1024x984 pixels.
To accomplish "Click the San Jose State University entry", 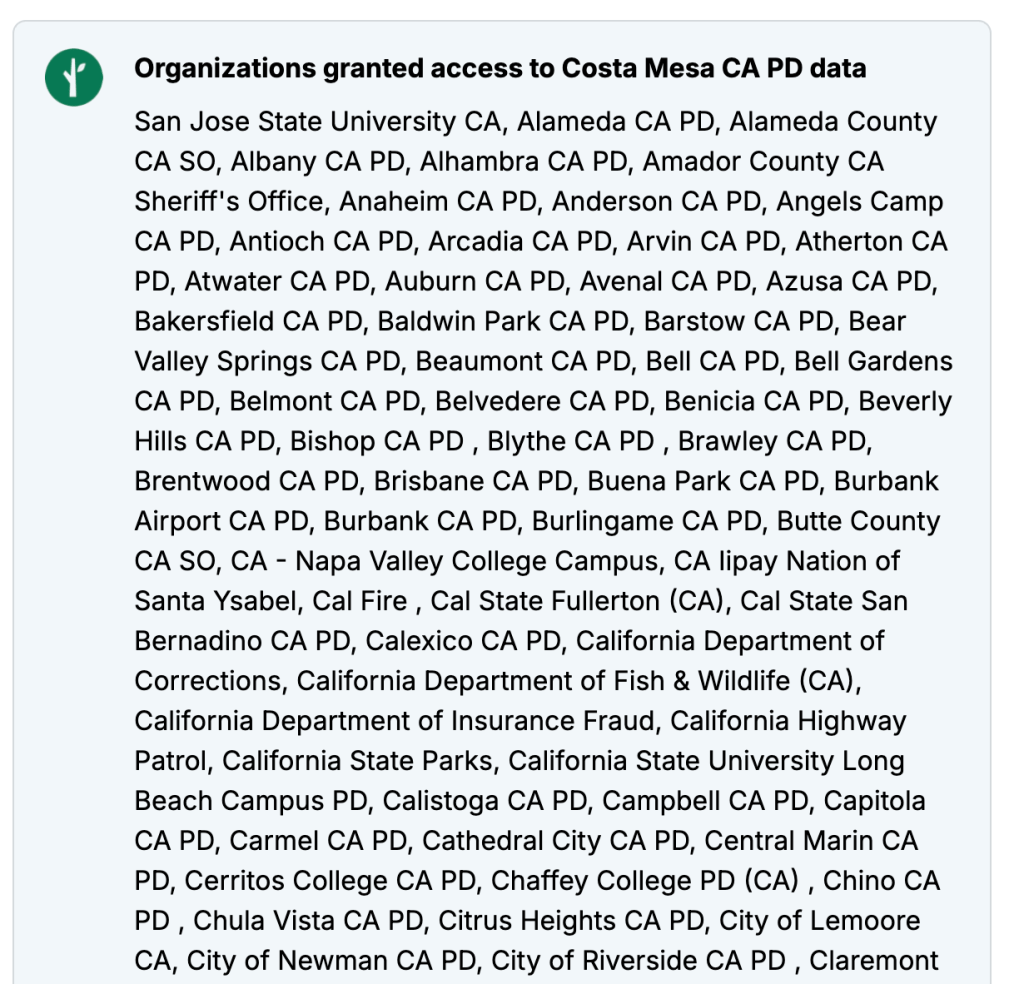I will [322, 122].
